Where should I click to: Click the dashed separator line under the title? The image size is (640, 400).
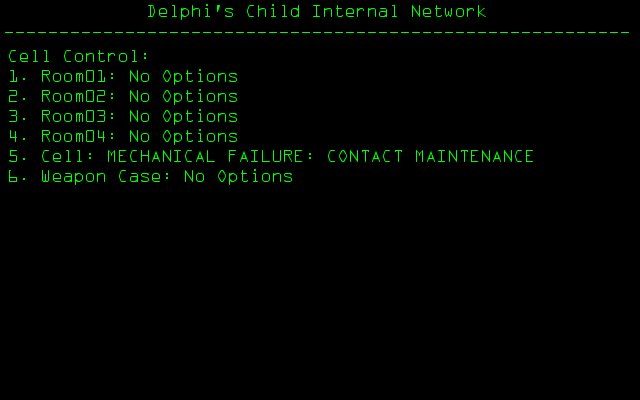coord(317,33)
